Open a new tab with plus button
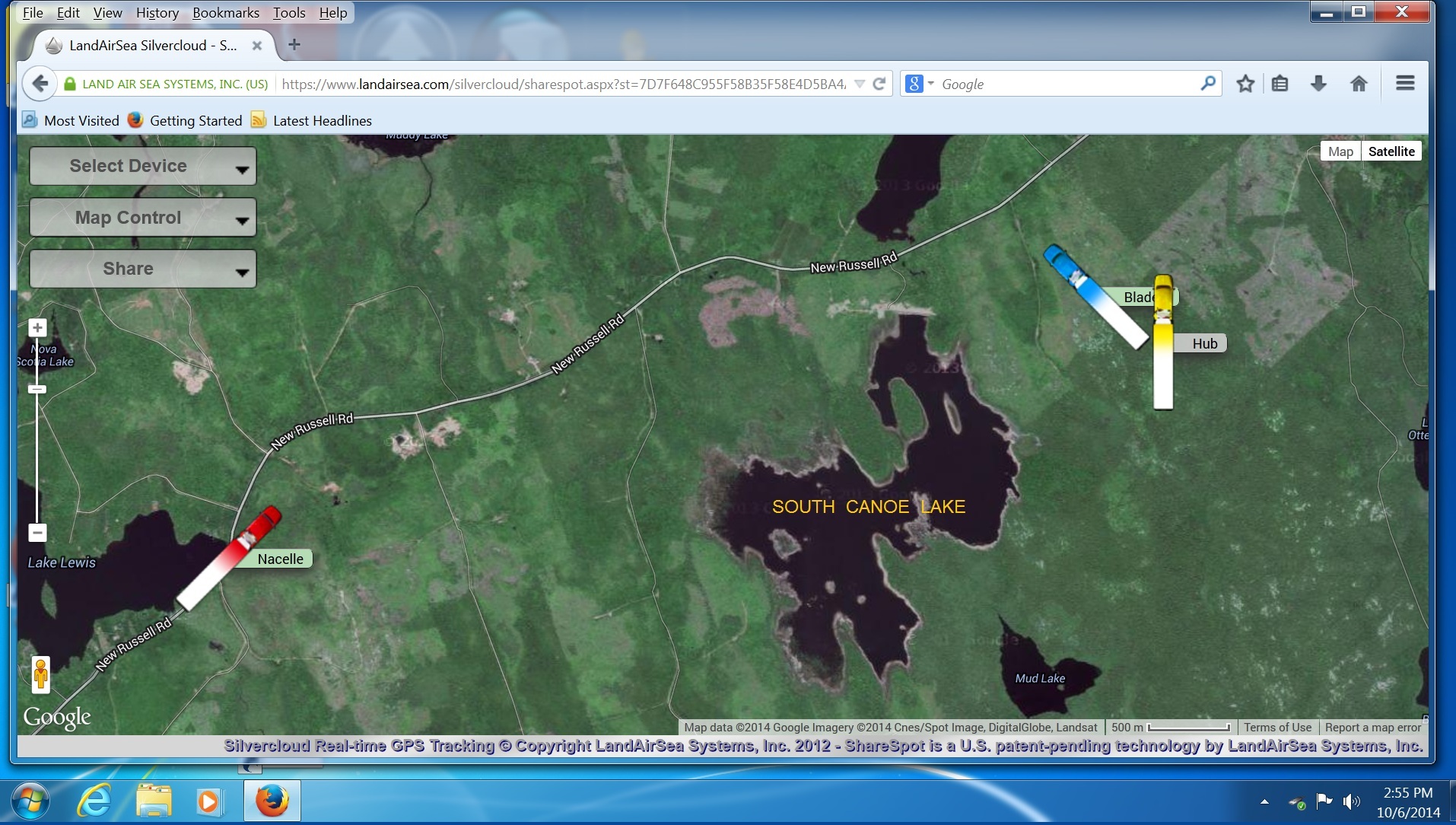 coord(294,45)
